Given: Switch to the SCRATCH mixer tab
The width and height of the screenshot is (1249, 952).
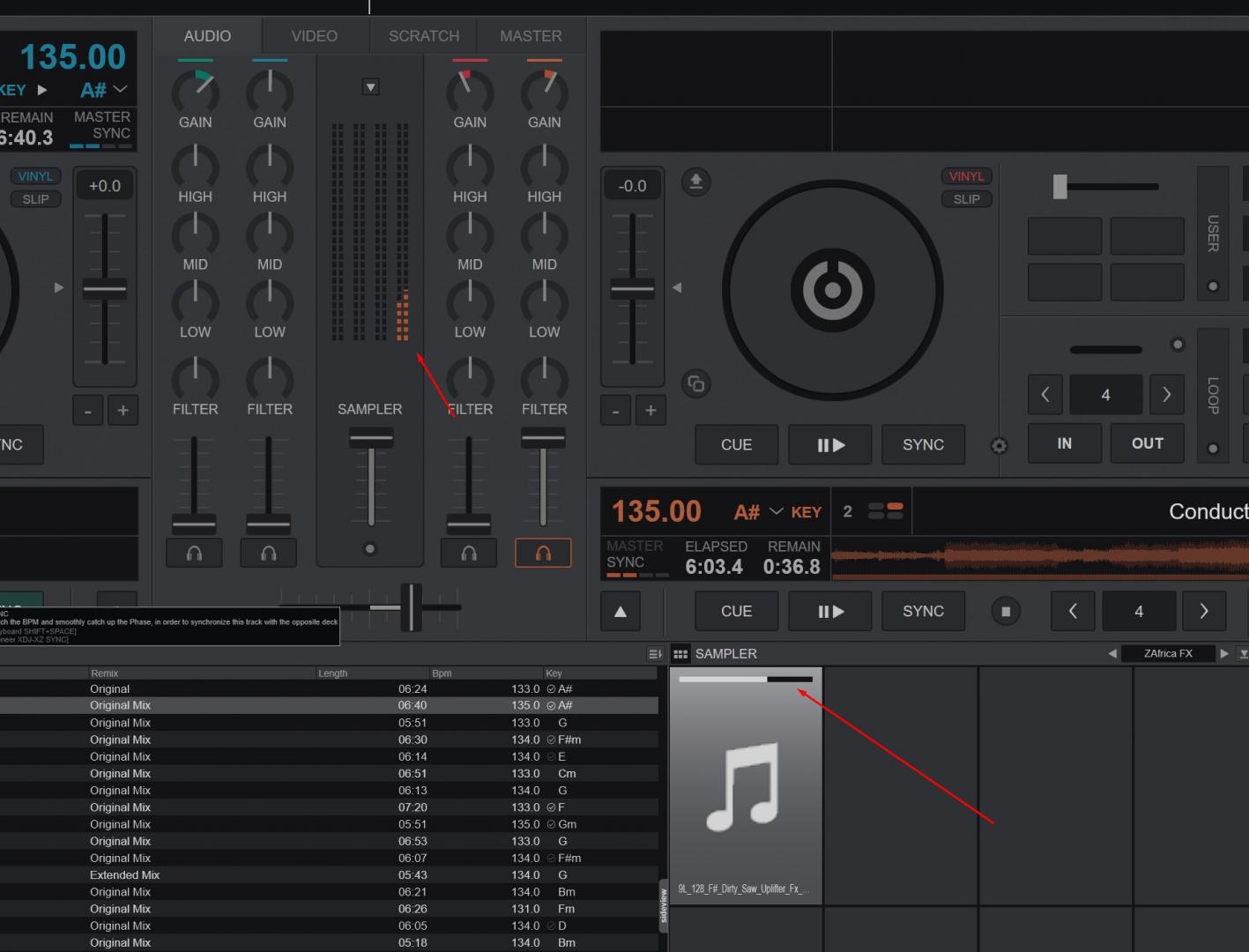Looking at the screenshot, I should [424, 36].
